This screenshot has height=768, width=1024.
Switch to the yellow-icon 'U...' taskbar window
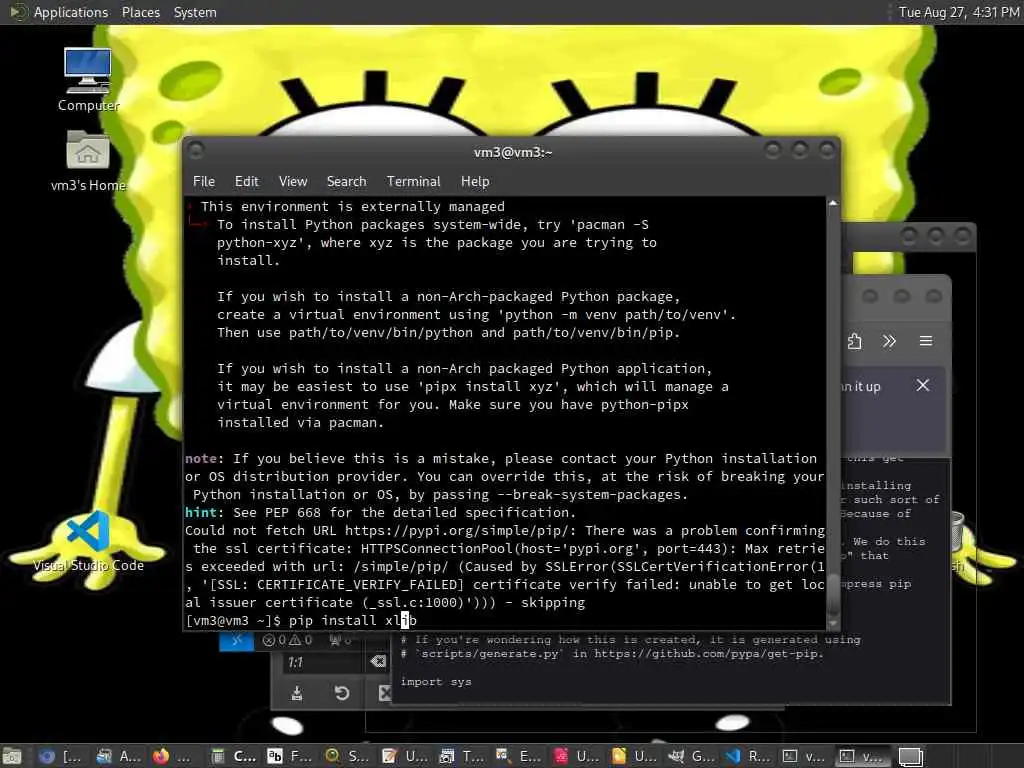[x=633, y=756]
